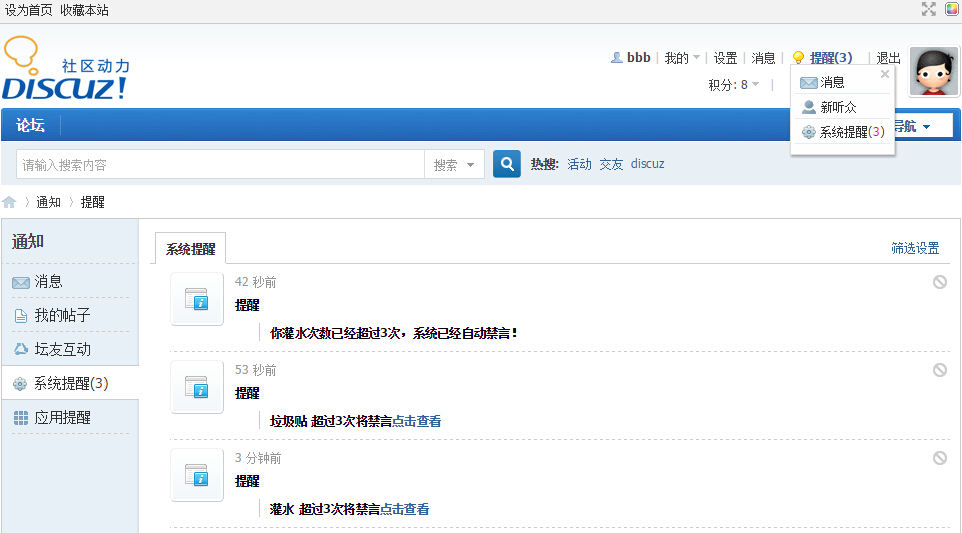This screenshot has width=962, height=533.
Task: Click the gear icon beside sidebar 系统提醒(3)
Action: (x=20, y=384)
